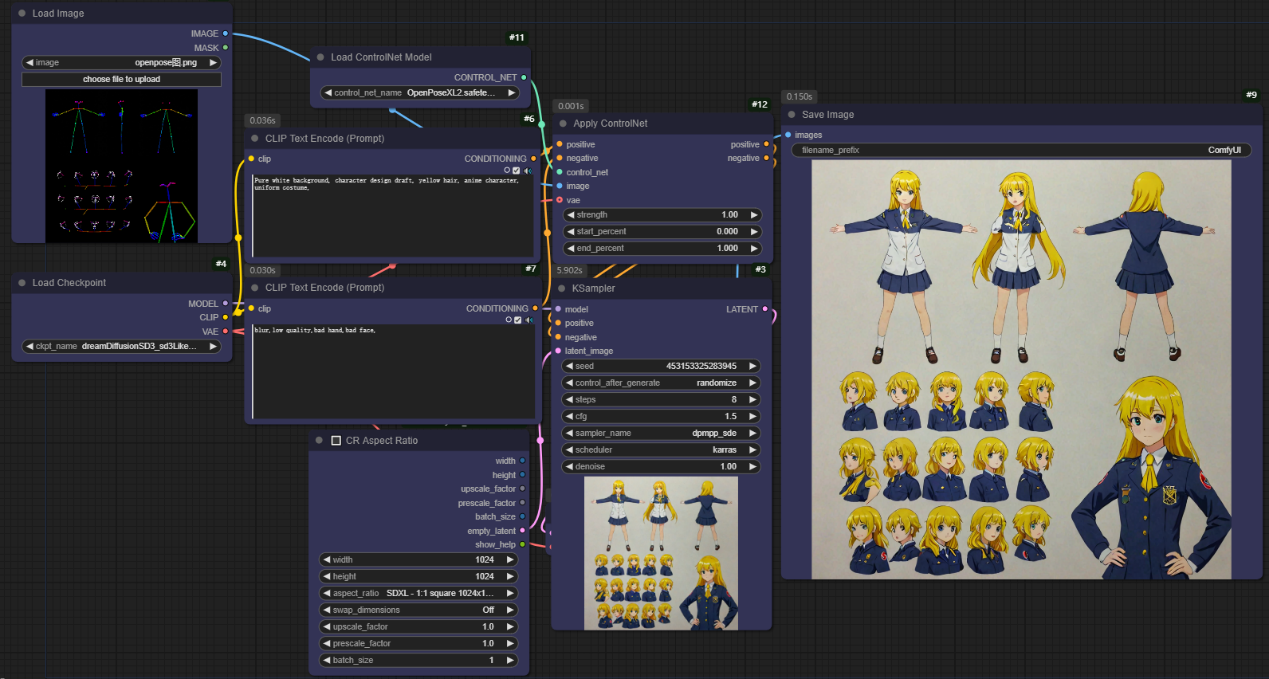This screenshot has height=679, width=1269.
Task: Open the sampler_name dropdown showing dpmpp_sde
Action: pyautogui.click(x=660, y=433)
